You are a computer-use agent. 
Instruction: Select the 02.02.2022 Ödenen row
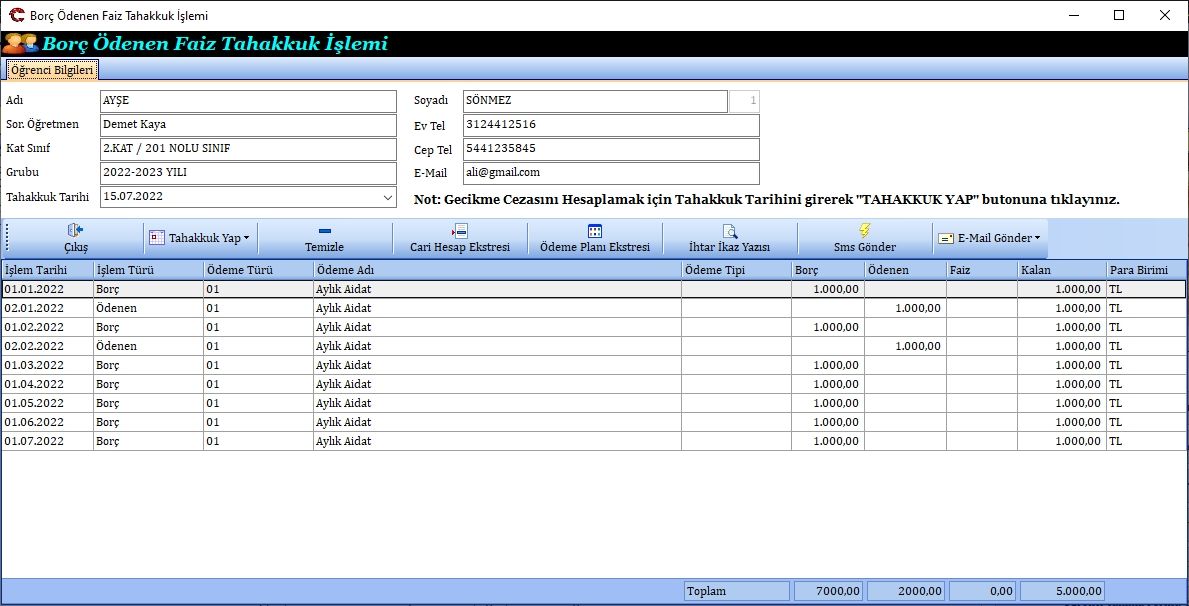point(400,346)
